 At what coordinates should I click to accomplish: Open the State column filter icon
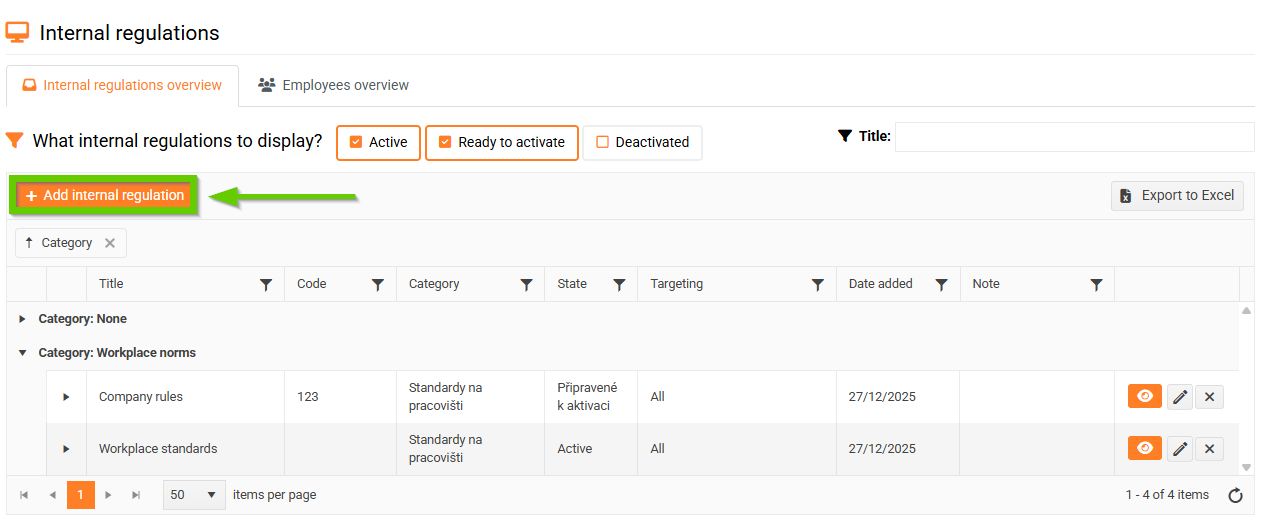(x=619, y=285)
